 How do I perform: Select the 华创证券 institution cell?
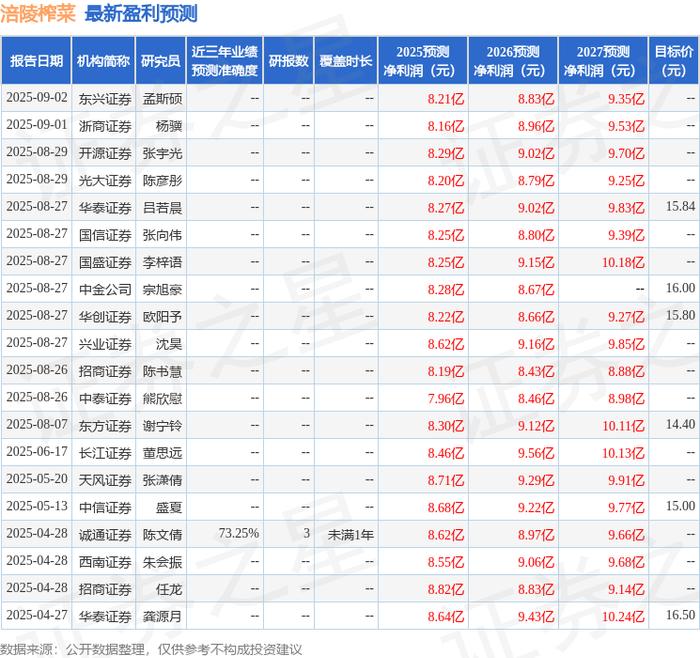coord(105,317)
